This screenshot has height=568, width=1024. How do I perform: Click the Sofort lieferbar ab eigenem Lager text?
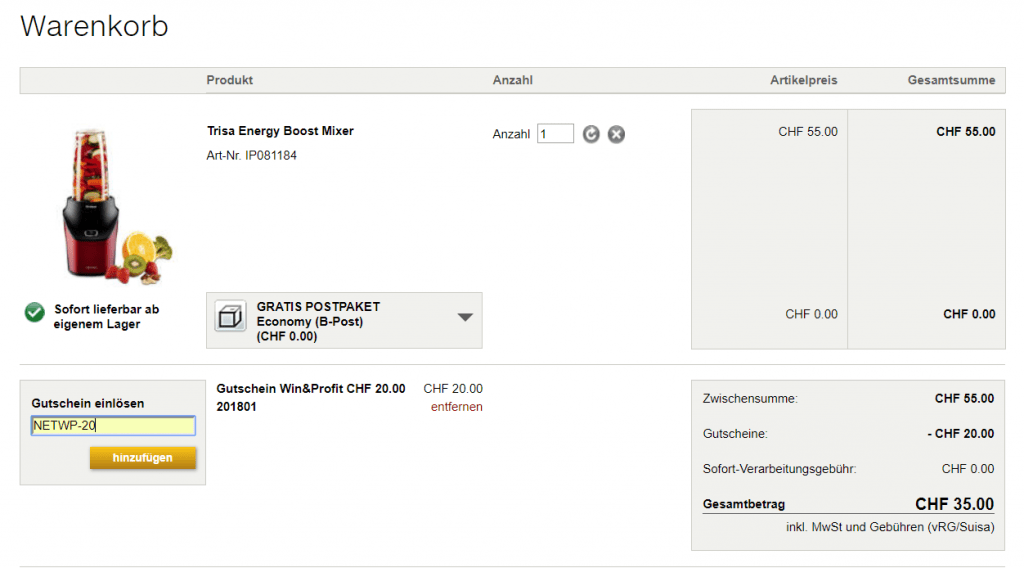coord(106,317)
